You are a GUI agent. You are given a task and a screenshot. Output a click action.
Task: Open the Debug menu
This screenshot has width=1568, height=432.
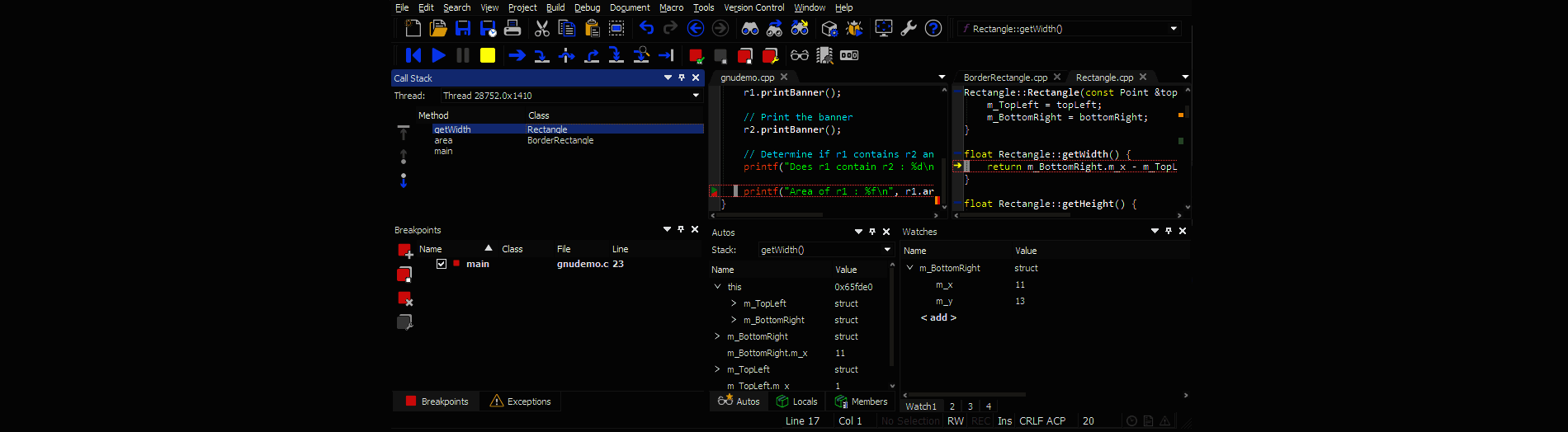click(587, 7)
